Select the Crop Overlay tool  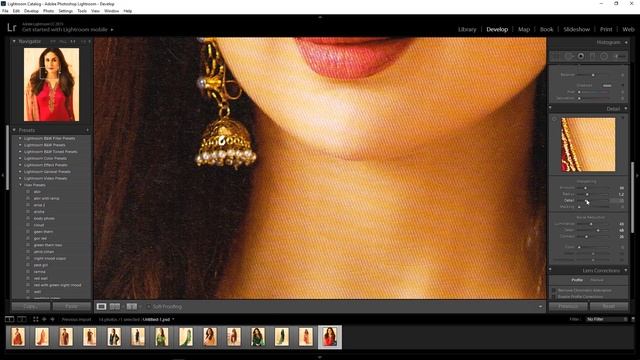click(x=556, y=56)
